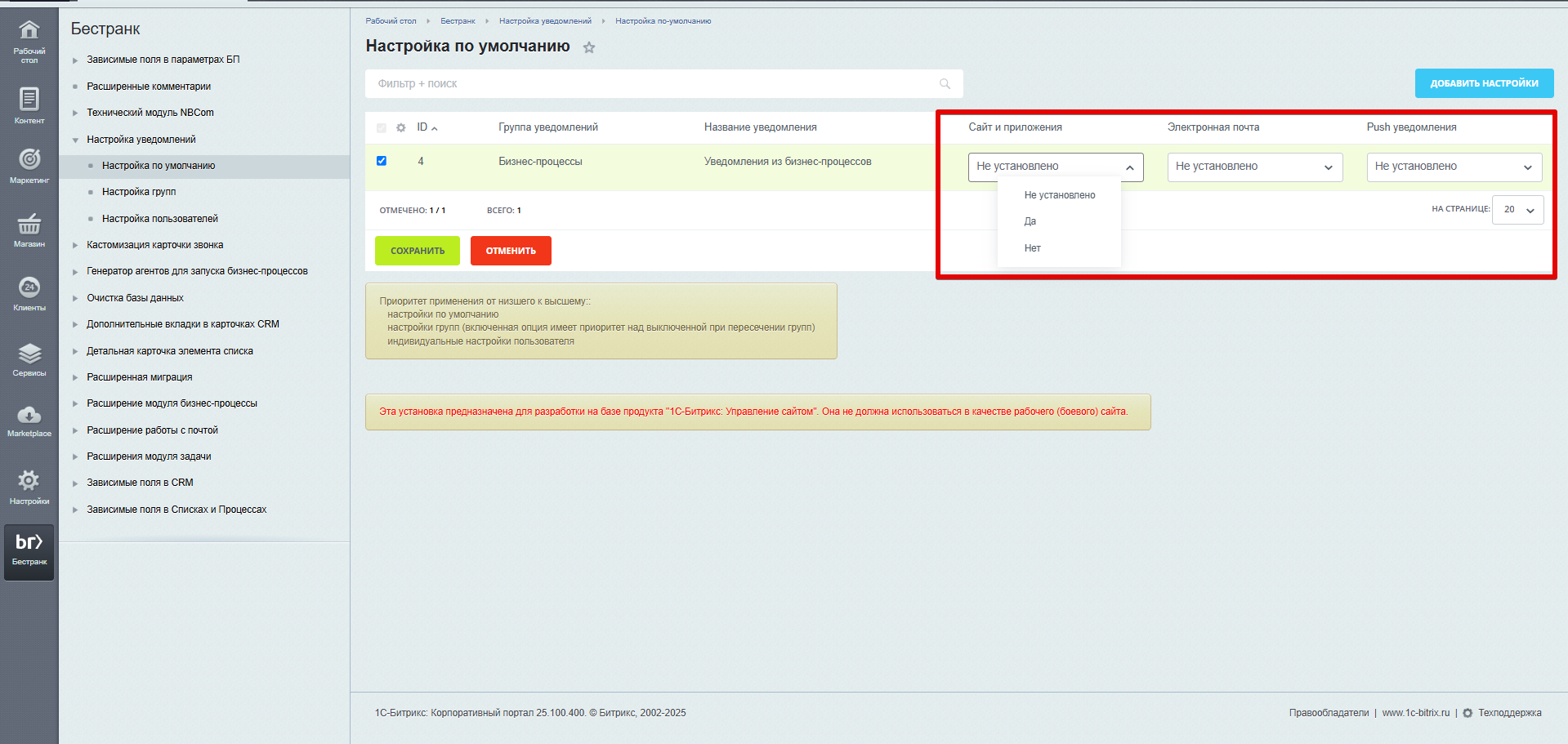Image resolution: width=1568 pixels, height=744 pixels.
Task: Click the ДОБАВИТЬ НАСТРОЙКИ button
Action: pos(1484,83)
